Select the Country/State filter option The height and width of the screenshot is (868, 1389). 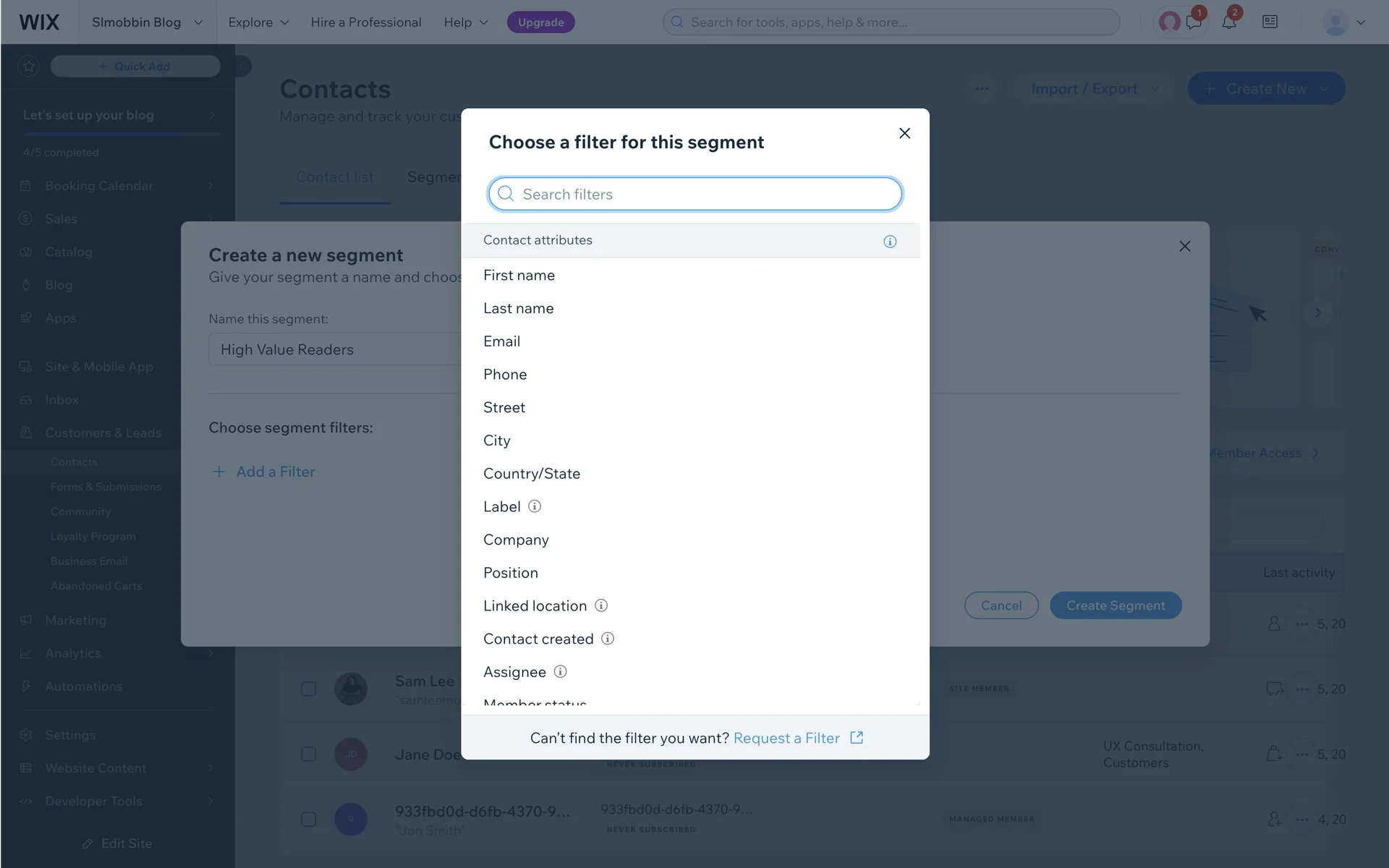(532, 474)
